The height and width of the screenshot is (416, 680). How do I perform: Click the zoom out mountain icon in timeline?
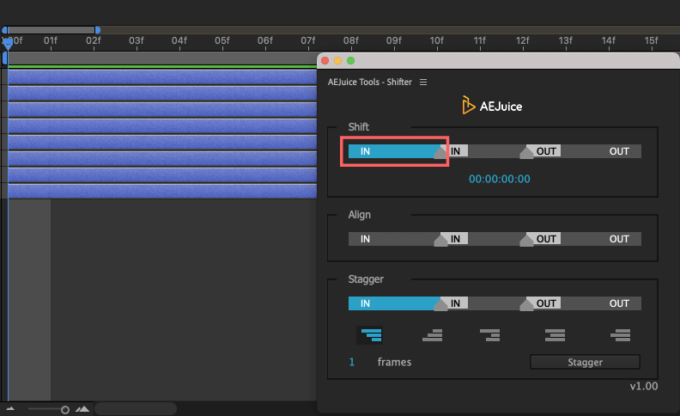tap(10, 409)
